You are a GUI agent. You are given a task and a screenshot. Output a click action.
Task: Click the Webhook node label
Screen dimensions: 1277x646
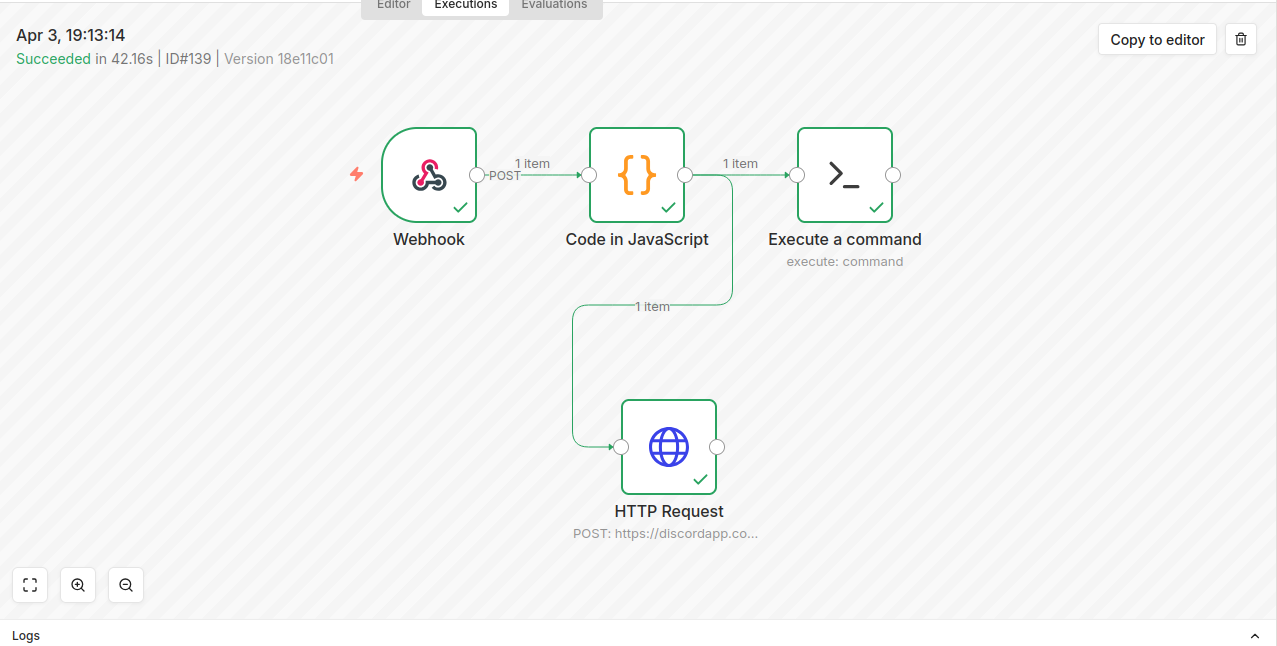click(x=429, y=239)
